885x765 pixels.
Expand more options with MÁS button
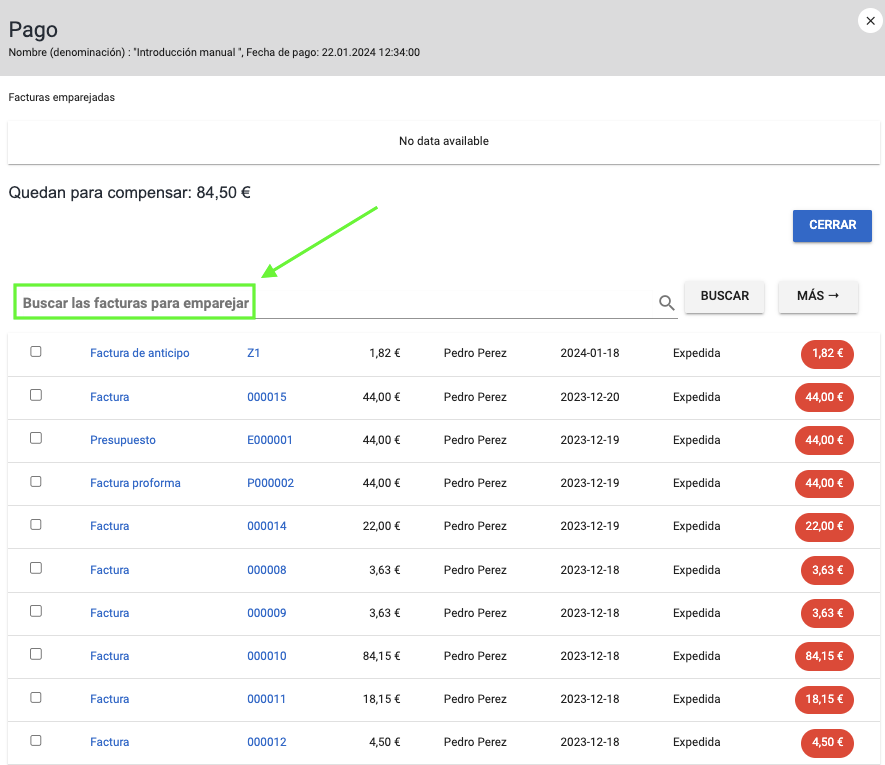pos(817,297)
